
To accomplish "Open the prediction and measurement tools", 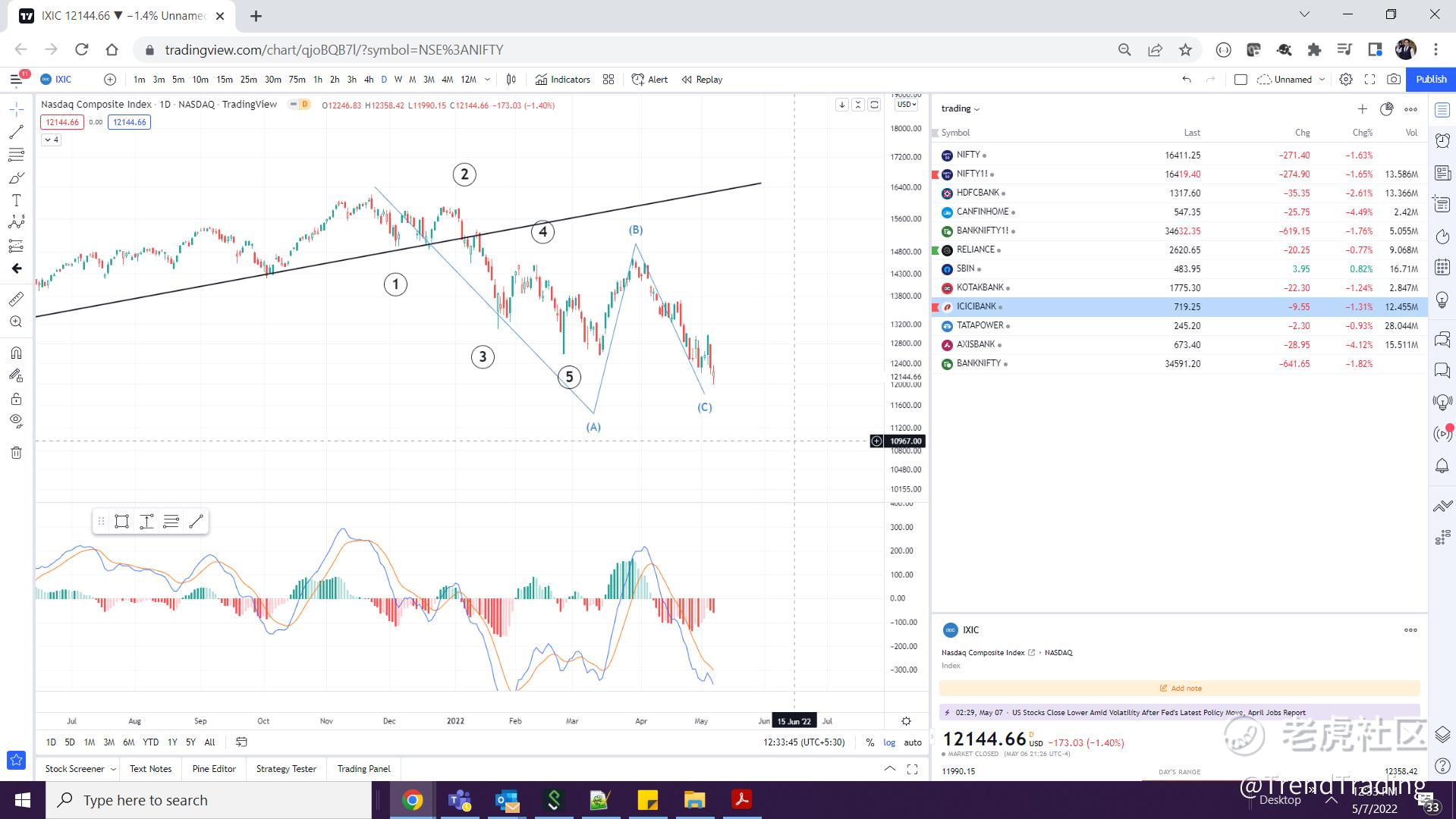I will [16, 246].
